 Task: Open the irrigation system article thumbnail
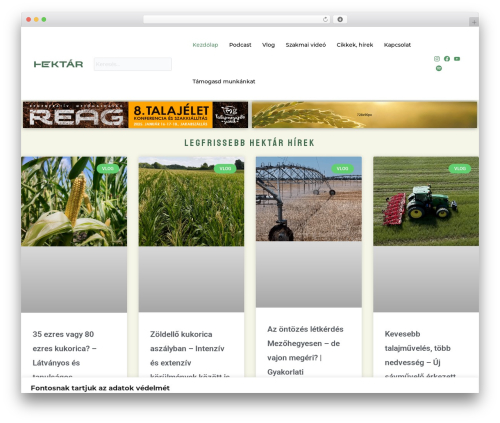click(309, 199)
